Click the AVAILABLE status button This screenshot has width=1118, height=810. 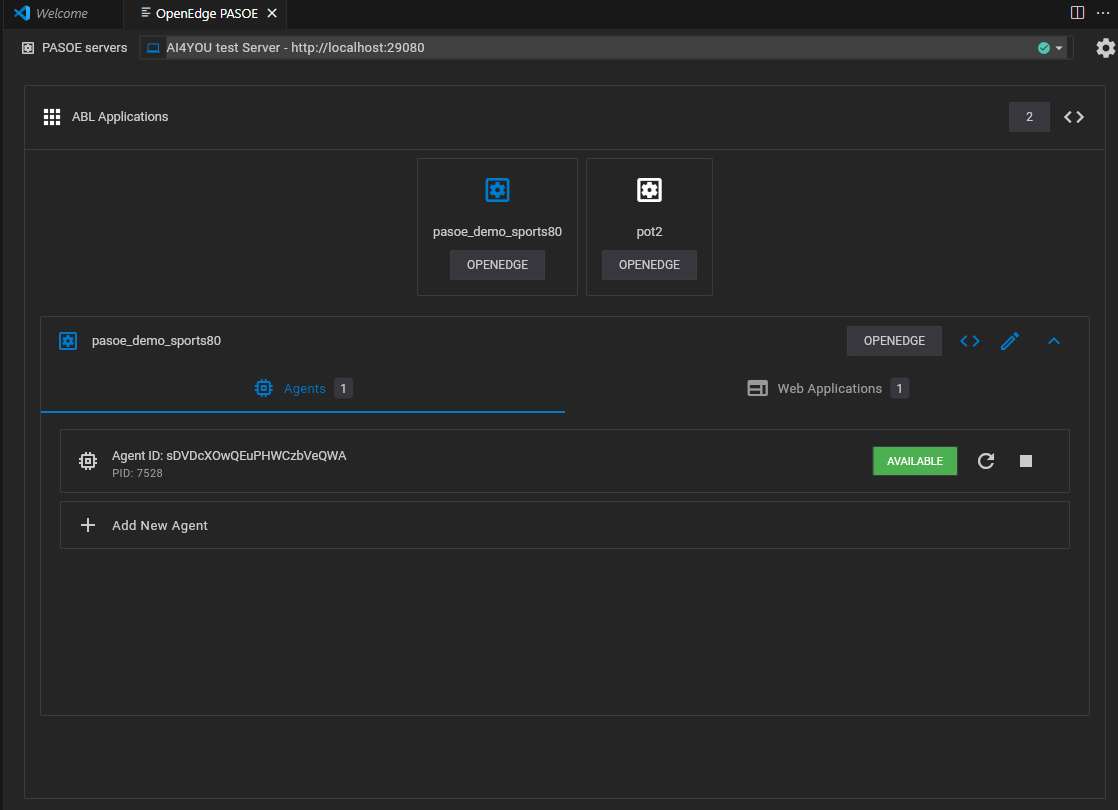coord(915,461)
